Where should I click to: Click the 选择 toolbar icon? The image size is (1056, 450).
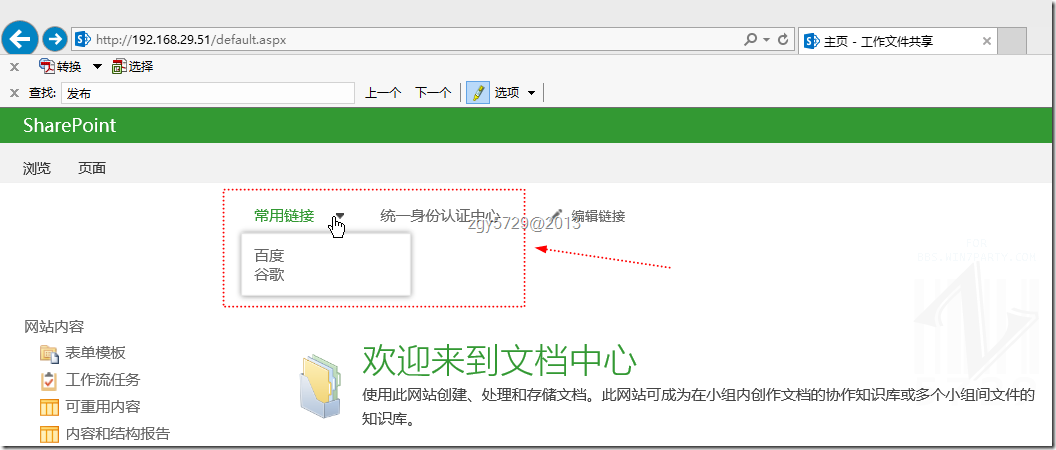(119, 66)
